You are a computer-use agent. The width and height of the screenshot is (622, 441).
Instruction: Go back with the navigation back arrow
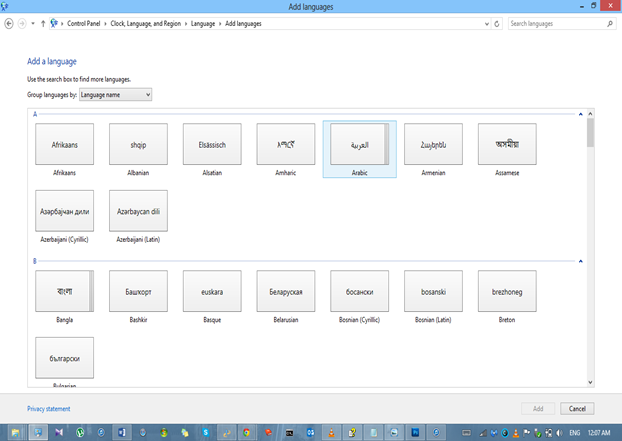[x=9, y=24]
